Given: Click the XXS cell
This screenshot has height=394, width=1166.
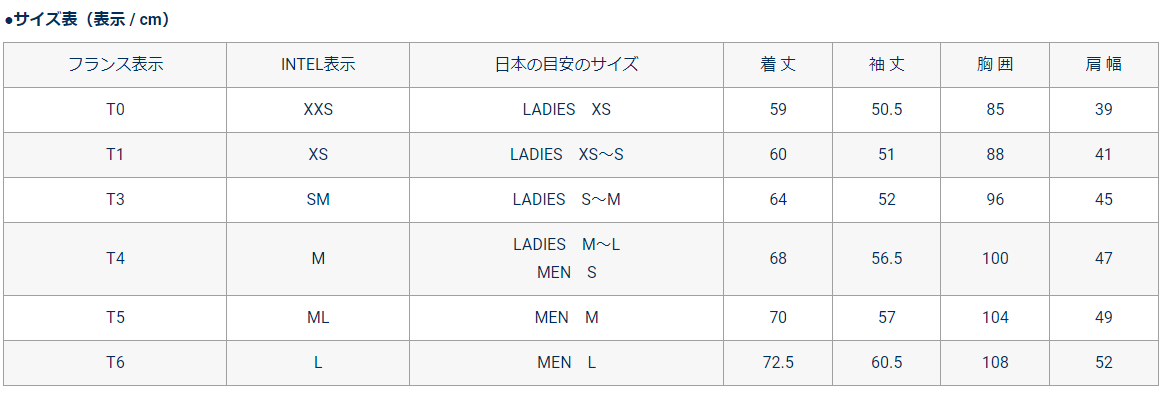Looking at the screenshot, I should (x=318, y=110).
